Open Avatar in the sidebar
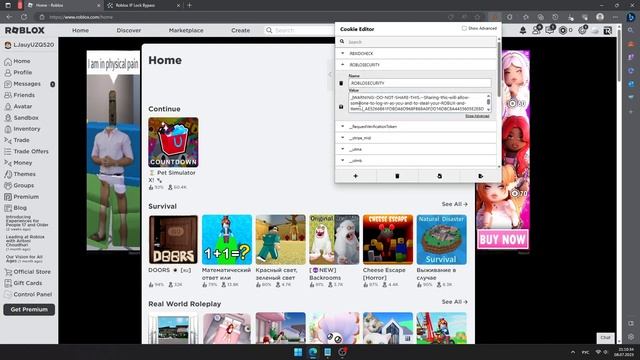 pos(22,106)
